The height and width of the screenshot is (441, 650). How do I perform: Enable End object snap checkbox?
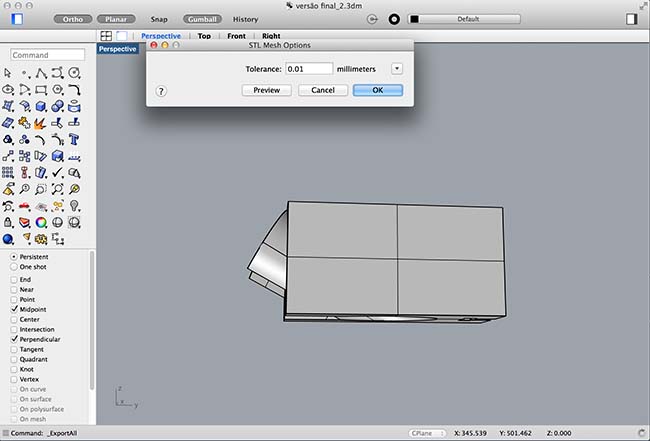14,279
